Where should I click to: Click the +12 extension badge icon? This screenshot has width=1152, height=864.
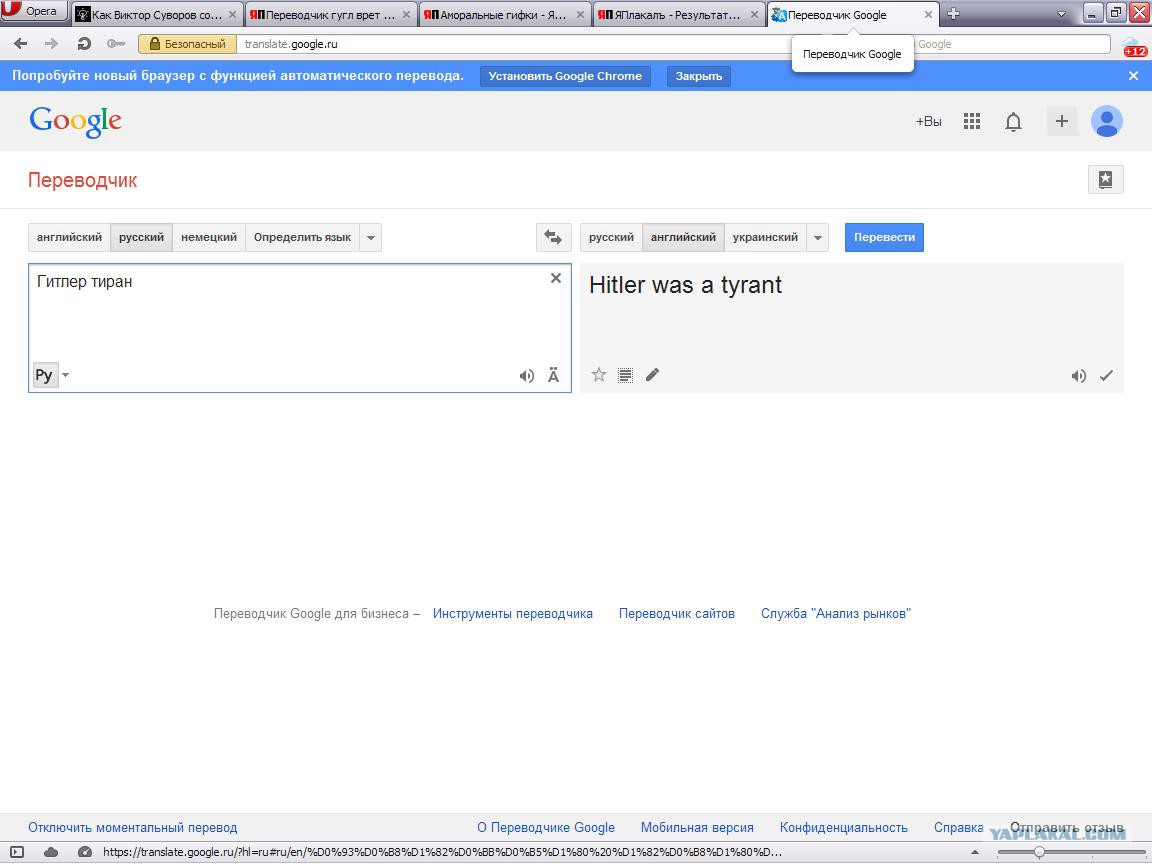point(1134,47)
